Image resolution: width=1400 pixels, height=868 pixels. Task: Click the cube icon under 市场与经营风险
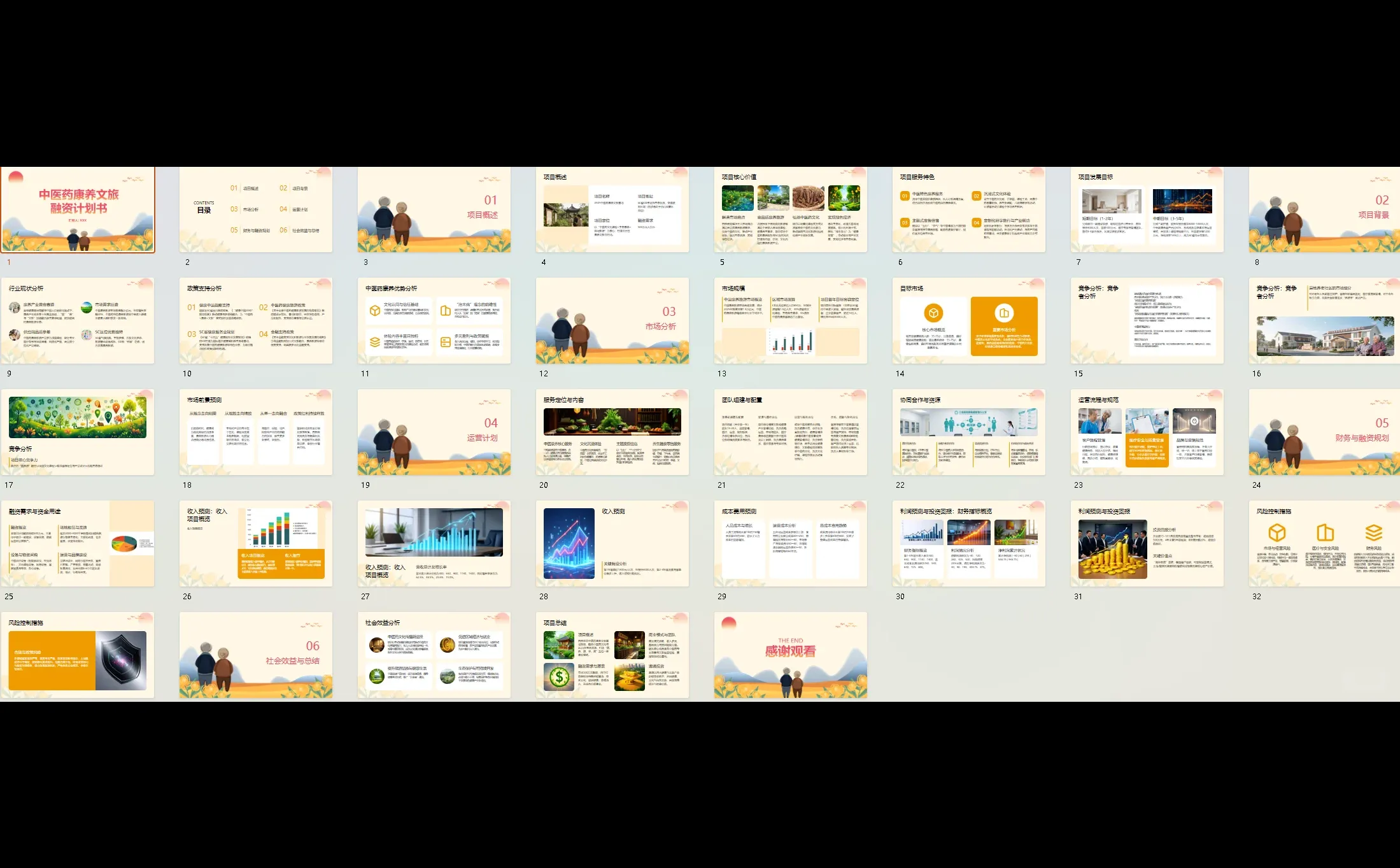click(1276, 533)
